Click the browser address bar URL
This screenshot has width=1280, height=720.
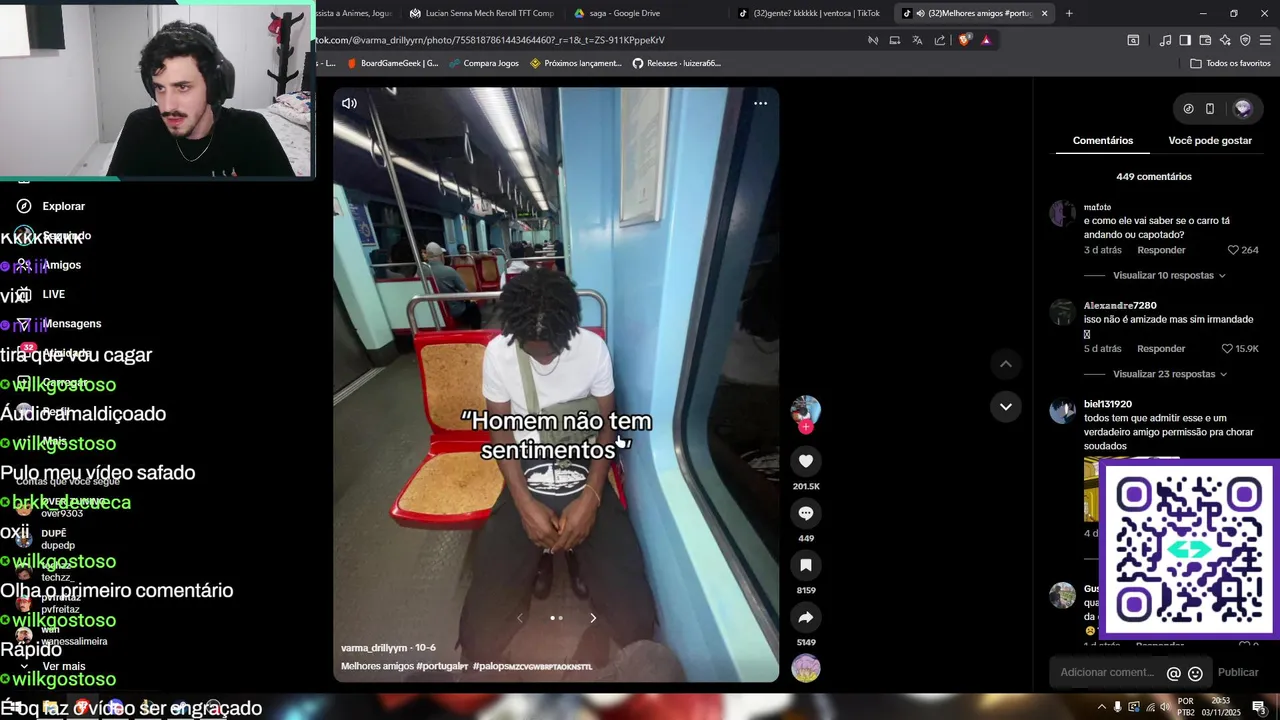(490, 40)
